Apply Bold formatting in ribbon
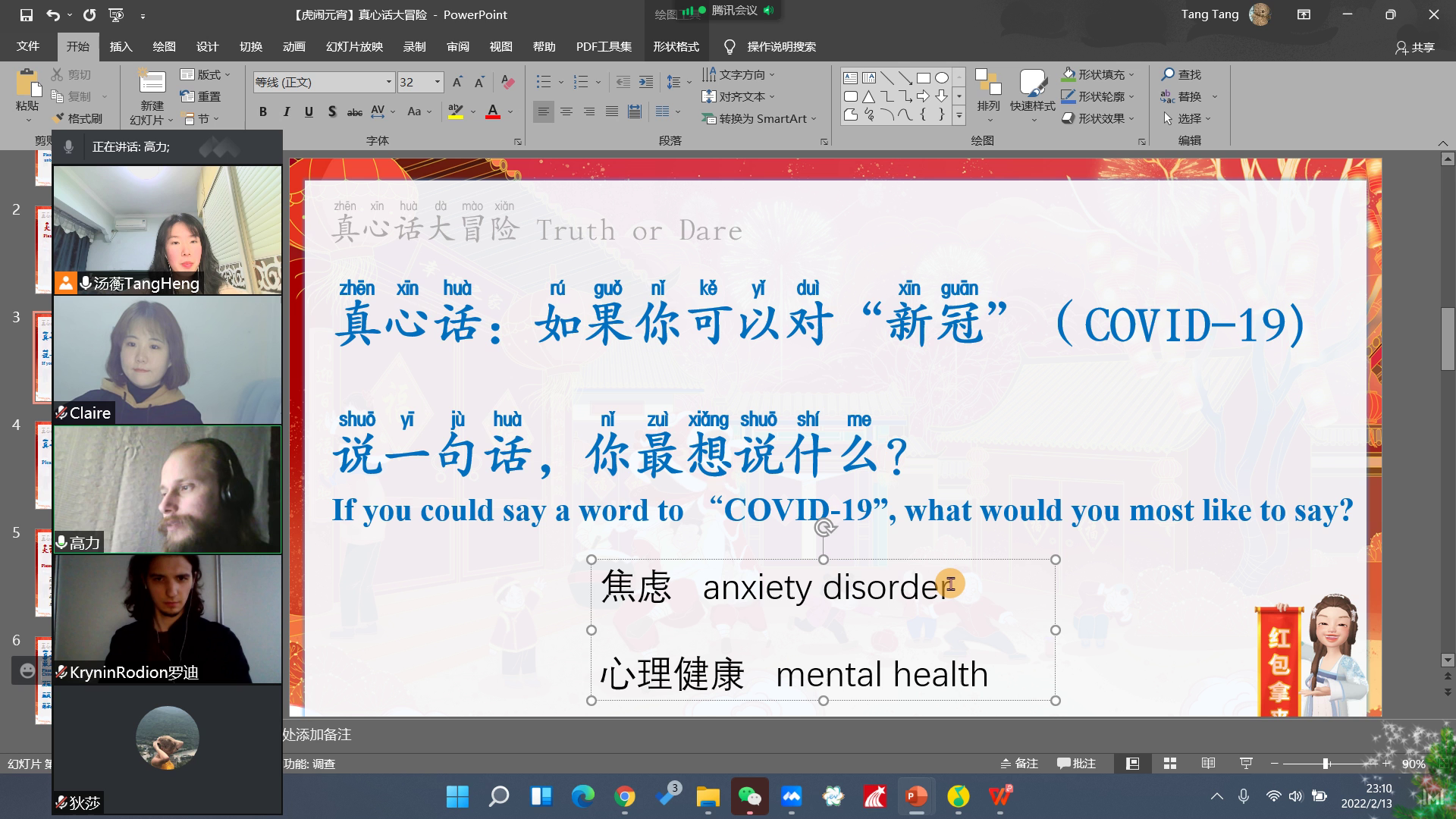 click(262, 112)
